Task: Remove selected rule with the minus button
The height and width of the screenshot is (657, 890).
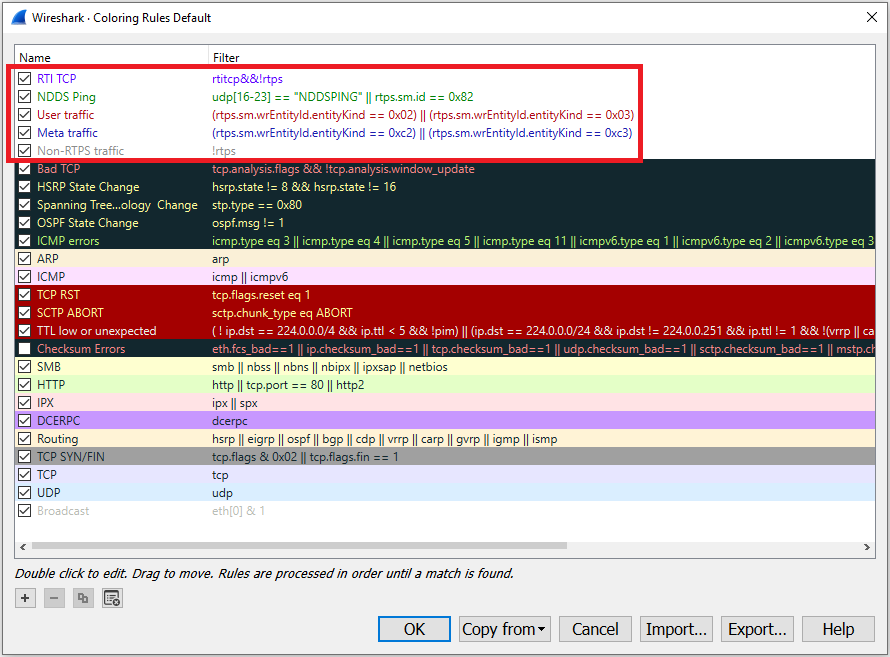Action: [x=54, y=598]
